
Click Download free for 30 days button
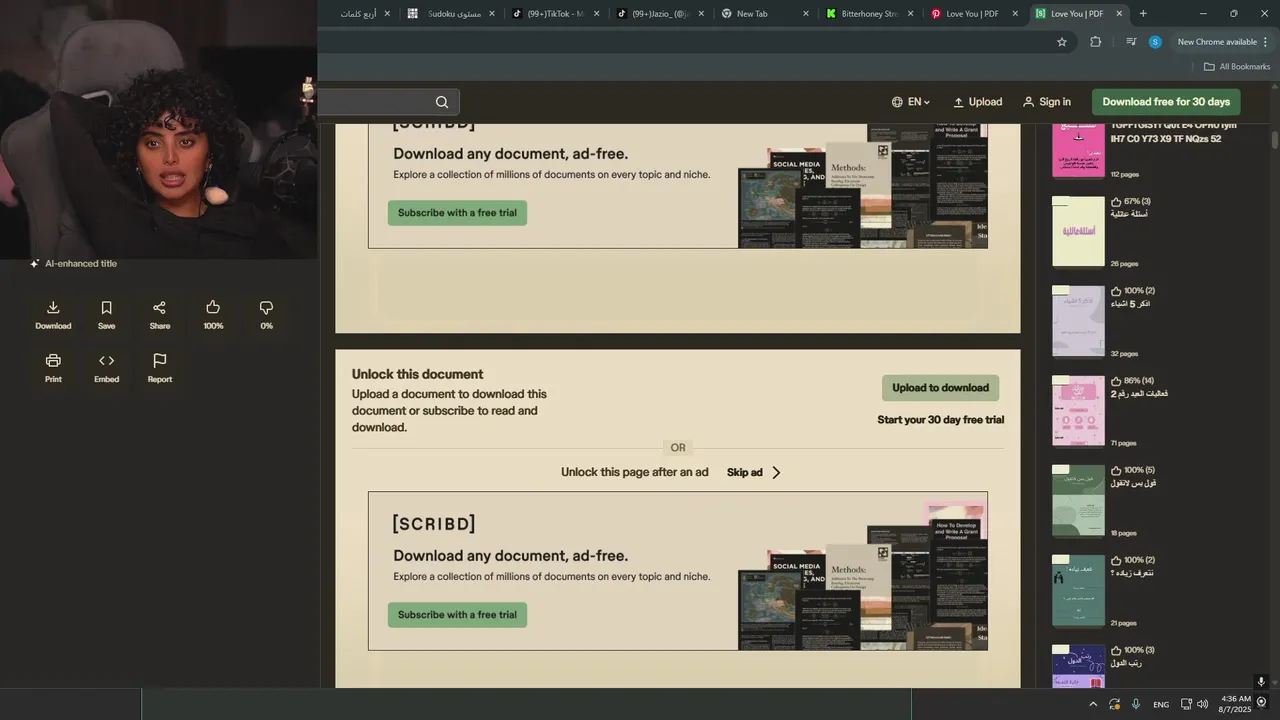click(x=1166, y=102)
